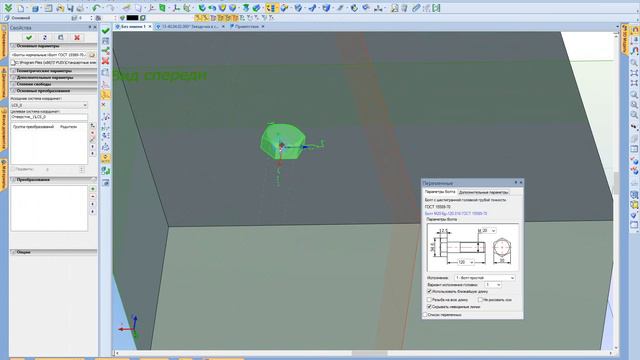
Task: Switch to 'Приветствие' document tab
Action: (x=247, y=26)
